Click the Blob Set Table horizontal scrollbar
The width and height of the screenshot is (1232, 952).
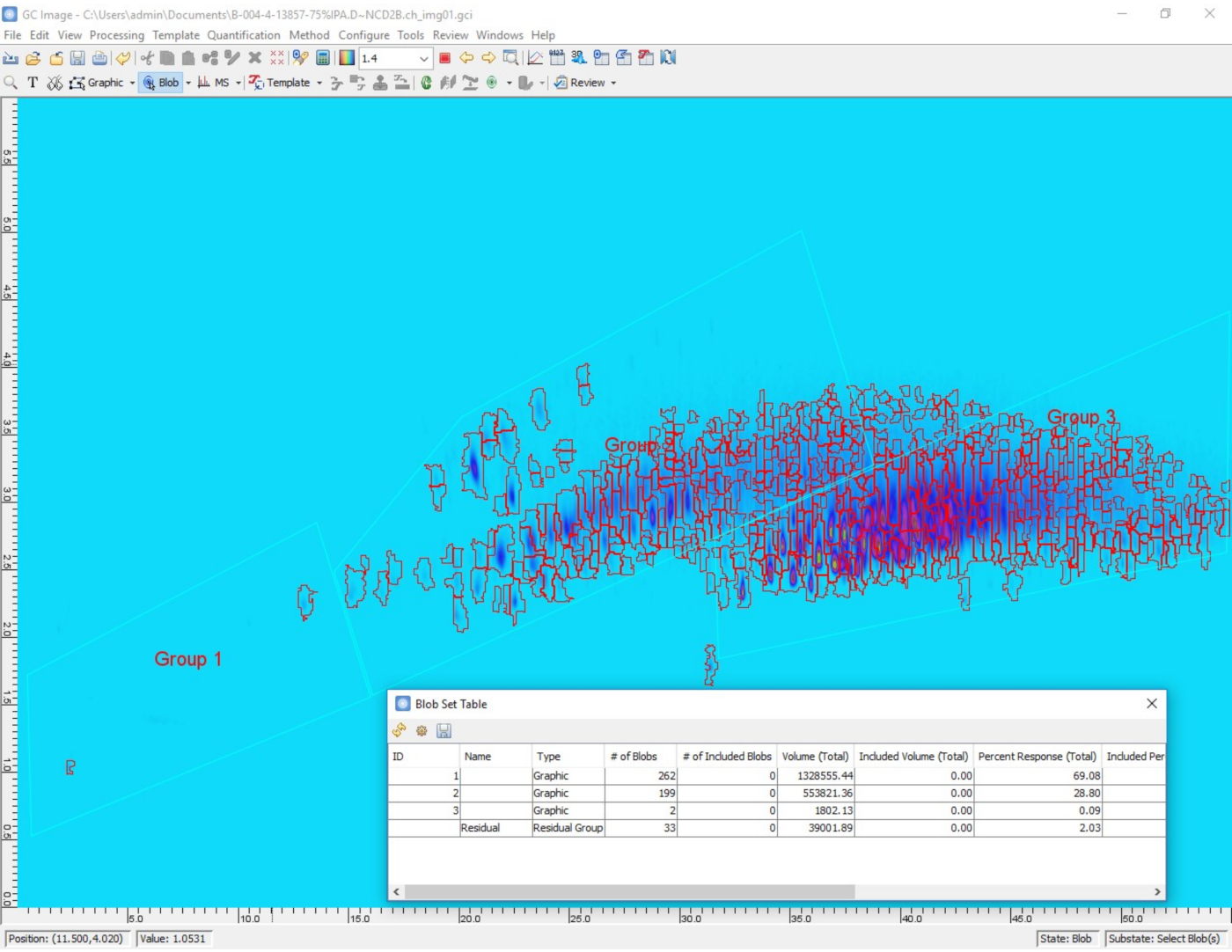tap(629, 892)
